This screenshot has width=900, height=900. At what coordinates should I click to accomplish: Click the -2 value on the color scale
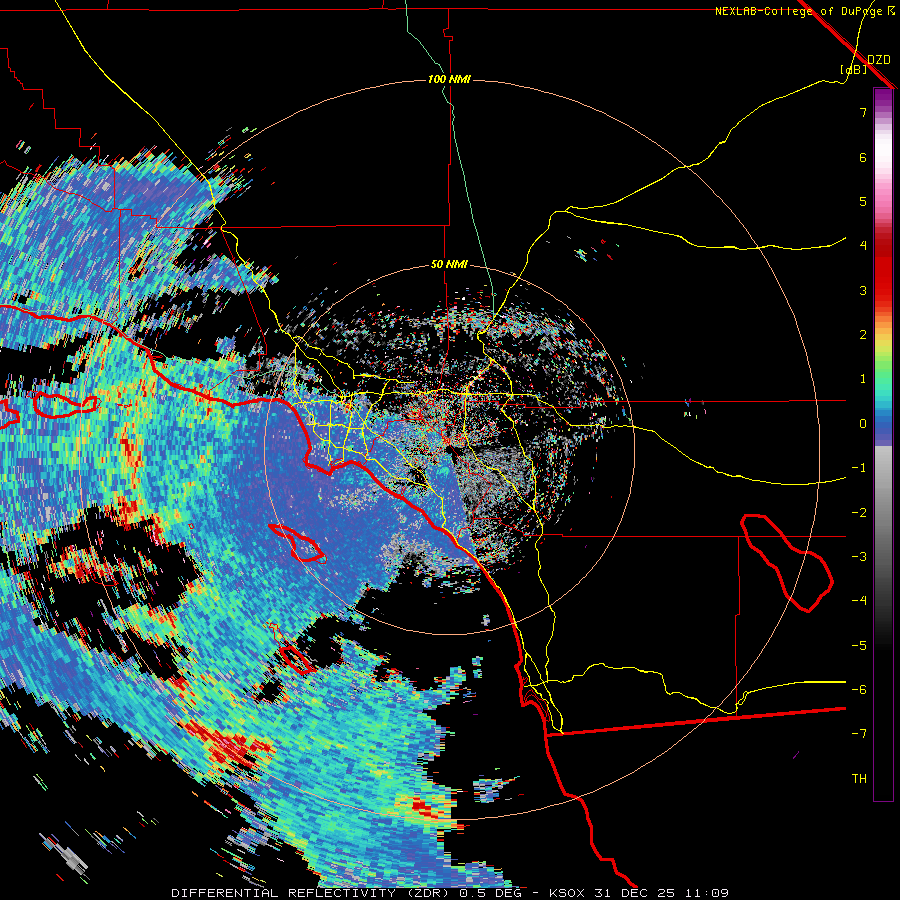click(859, 513)
